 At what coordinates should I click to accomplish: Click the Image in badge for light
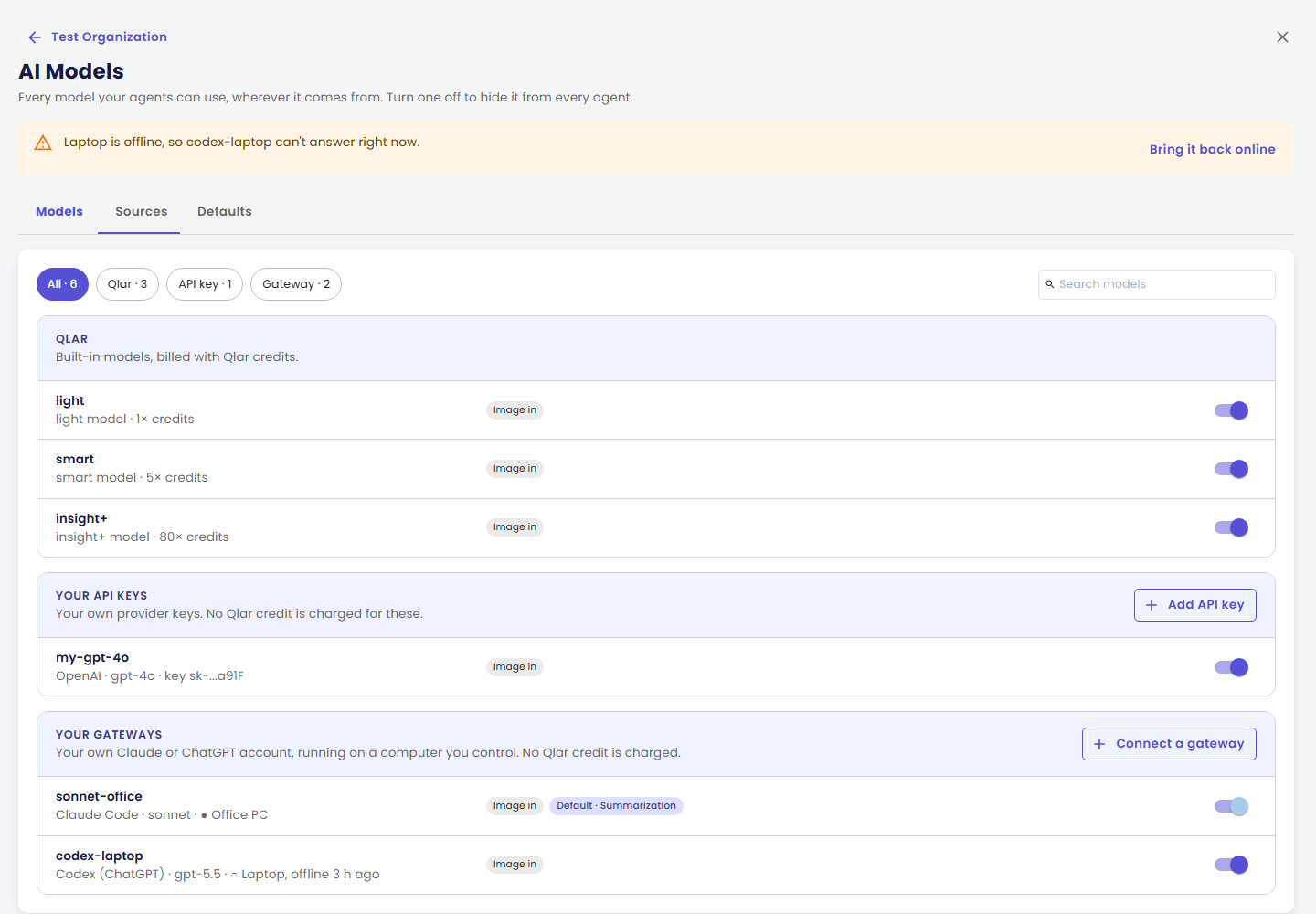click(515, 410)
